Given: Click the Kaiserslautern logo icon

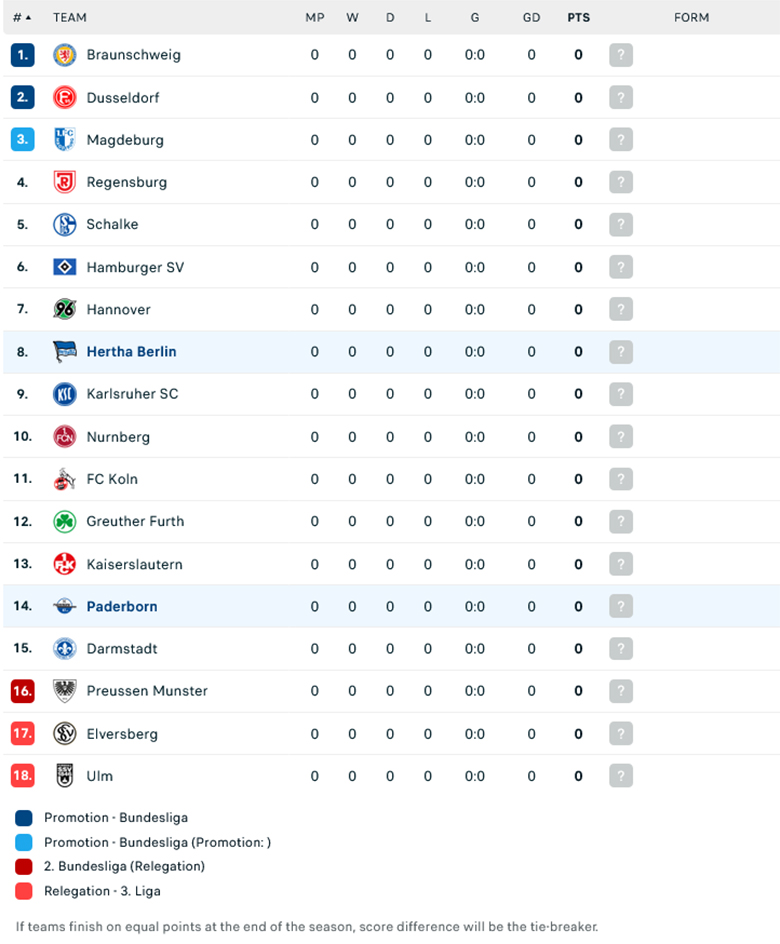Looking at the screenshot, I should click(64, 564).
